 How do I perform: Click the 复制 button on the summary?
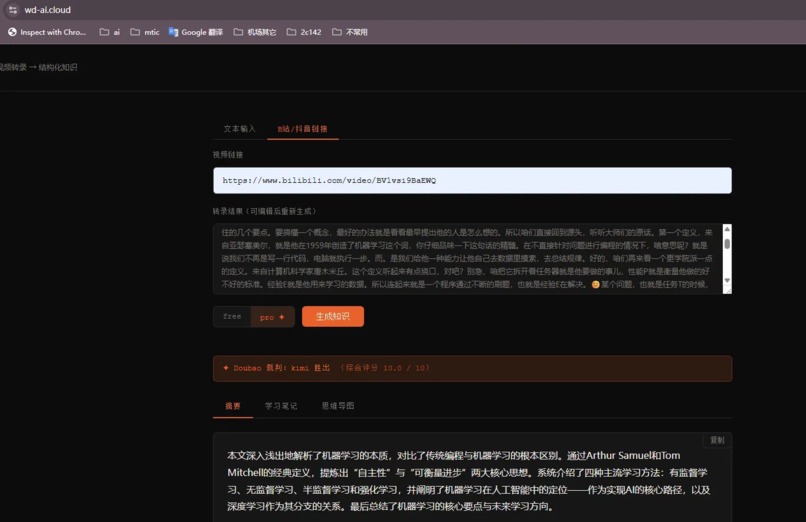click(x=717, y=440)
